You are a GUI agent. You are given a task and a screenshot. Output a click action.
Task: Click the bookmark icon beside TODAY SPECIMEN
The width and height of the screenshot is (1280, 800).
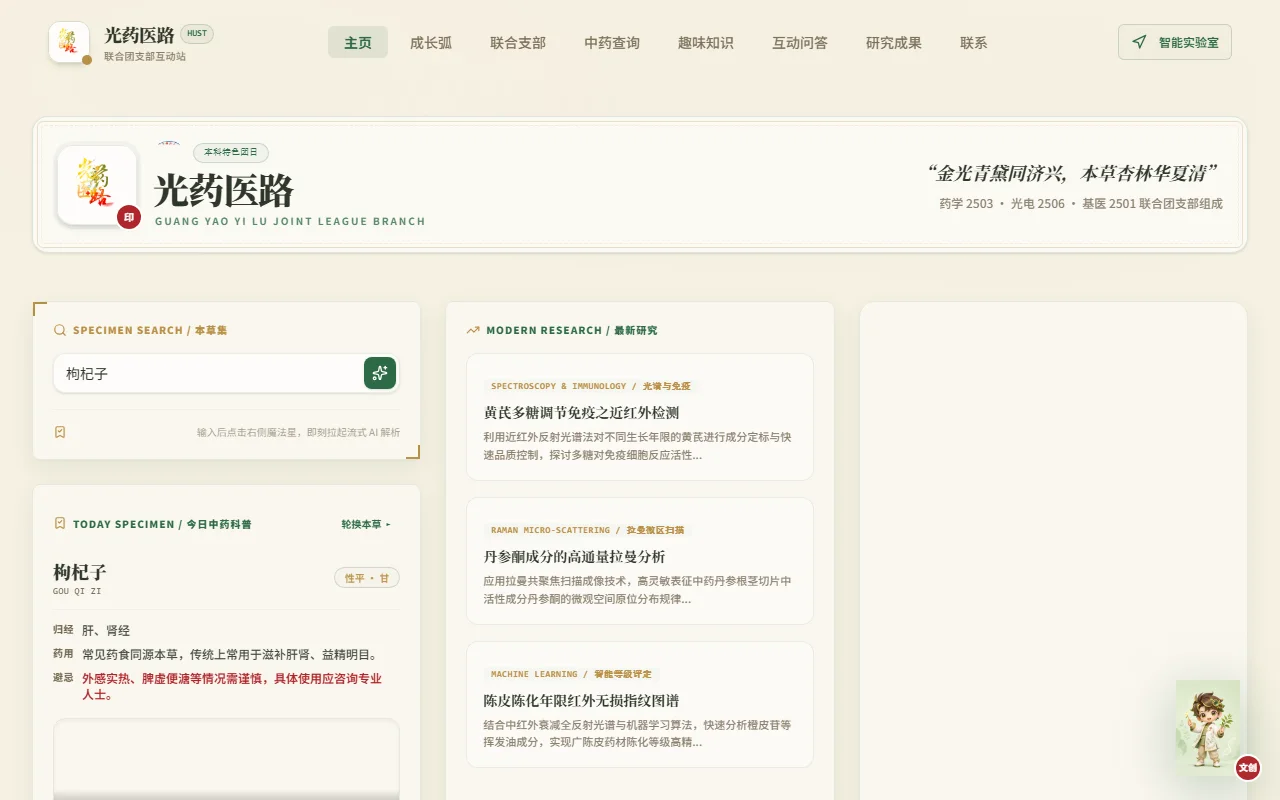coord(60,523)
